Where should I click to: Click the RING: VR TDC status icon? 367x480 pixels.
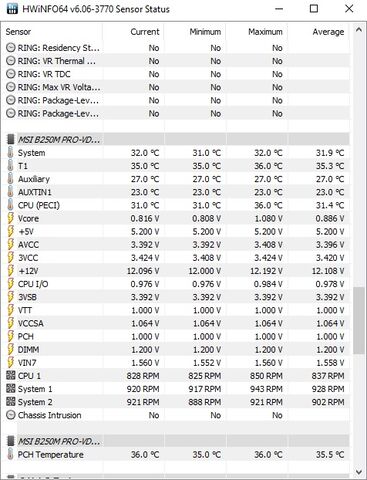coord(11,74)
